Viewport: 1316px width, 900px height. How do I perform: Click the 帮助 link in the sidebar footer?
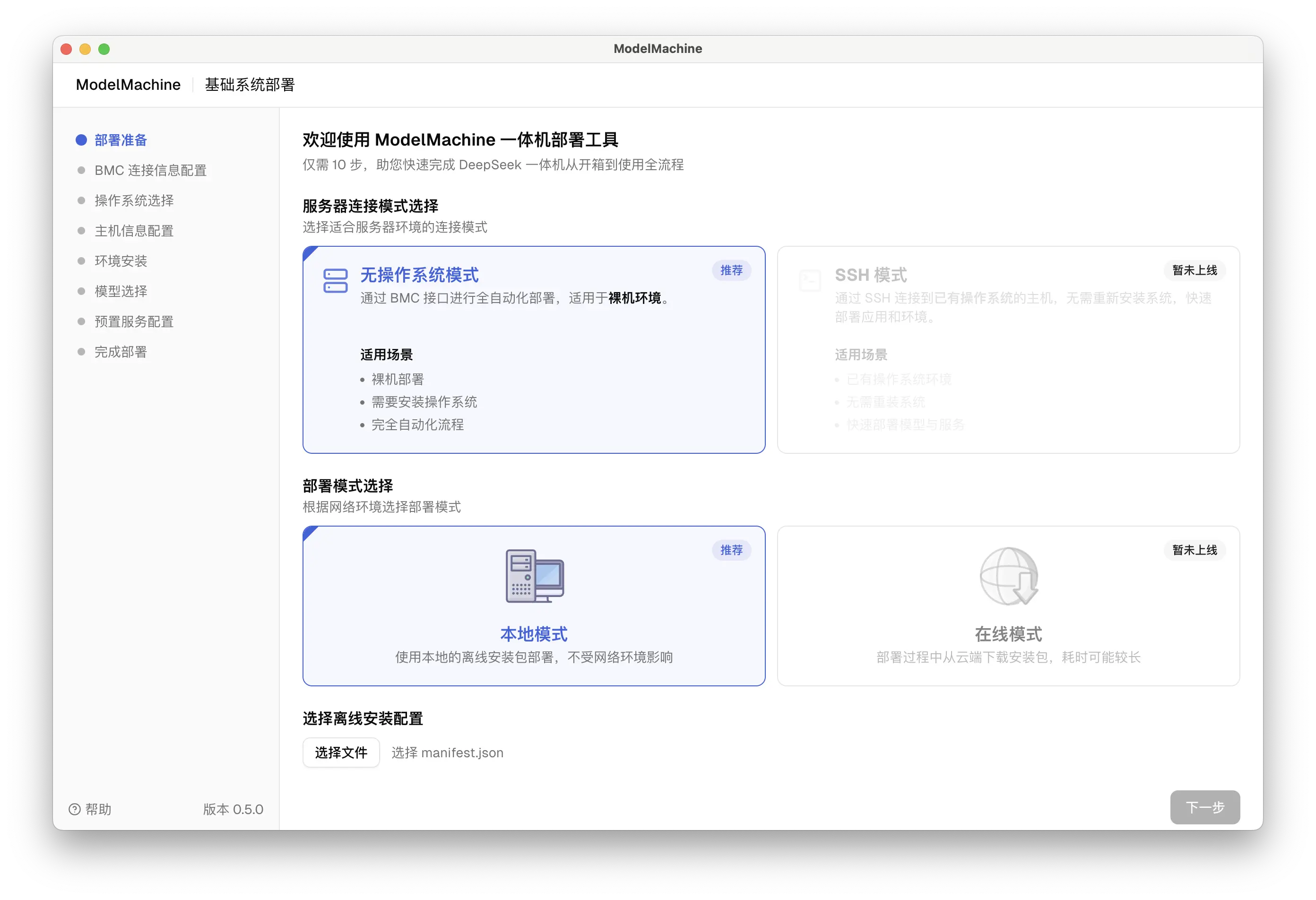97,809
